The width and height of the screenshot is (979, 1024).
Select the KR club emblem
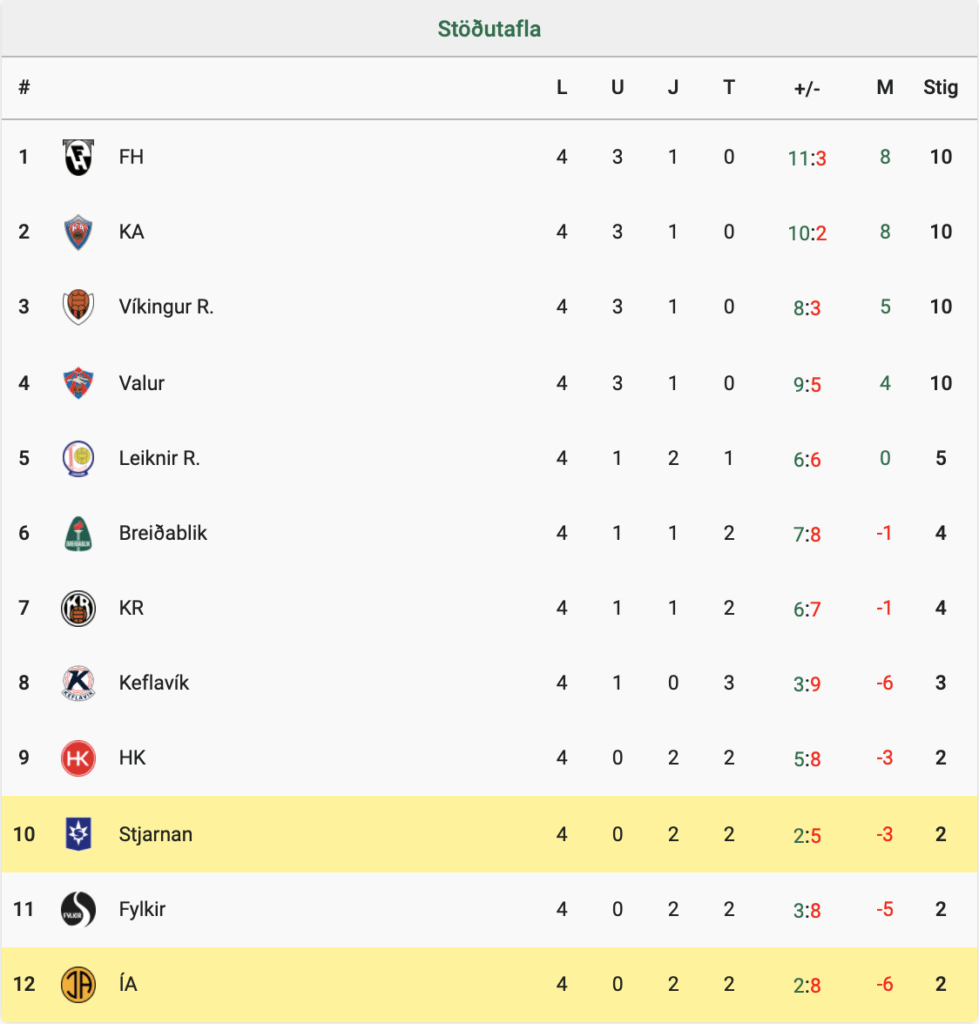click(78, 609)
